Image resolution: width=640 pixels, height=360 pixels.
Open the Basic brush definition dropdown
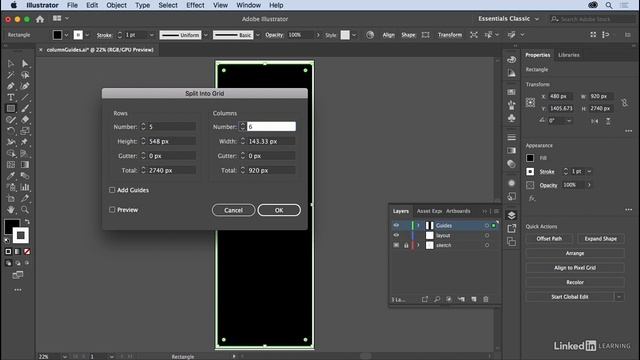click(x=258, y=35)
